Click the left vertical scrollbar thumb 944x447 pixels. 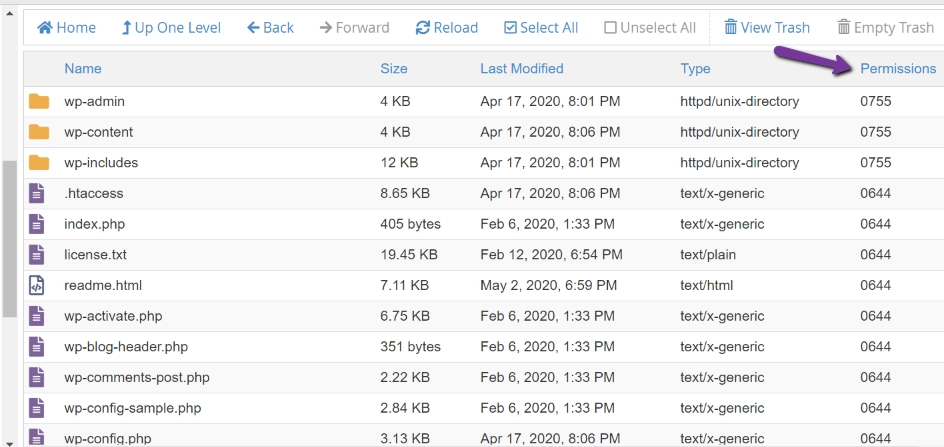pyautogui.click(x=9, y=239)
